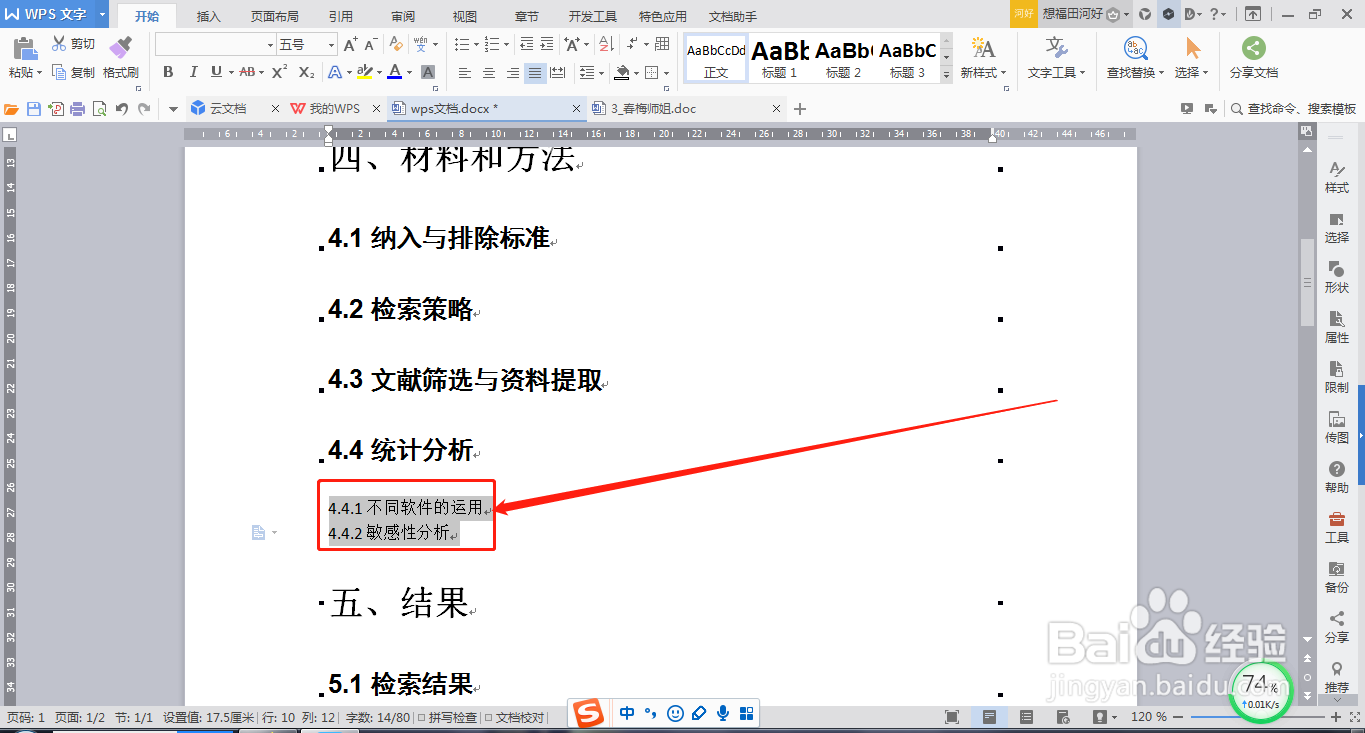The width and height of the screenshot is (1365, 733).
Task: Print document with printer icon
Action: [x=78, y=109]
